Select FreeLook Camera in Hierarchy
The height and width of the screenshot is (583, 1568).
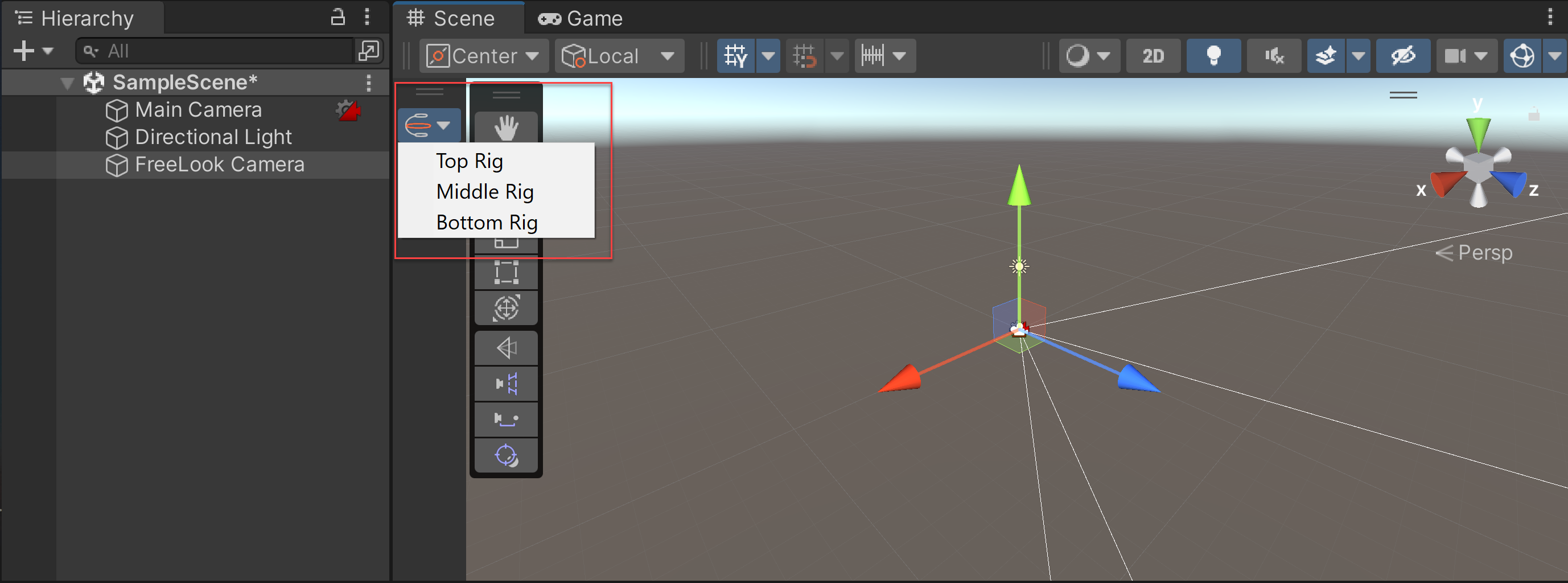coord(219,165)
